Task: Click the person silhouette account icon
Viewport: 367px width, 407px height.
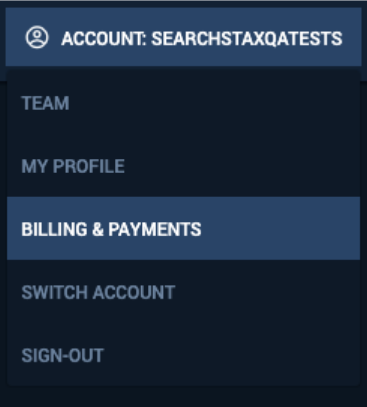Action: [37, 37]
